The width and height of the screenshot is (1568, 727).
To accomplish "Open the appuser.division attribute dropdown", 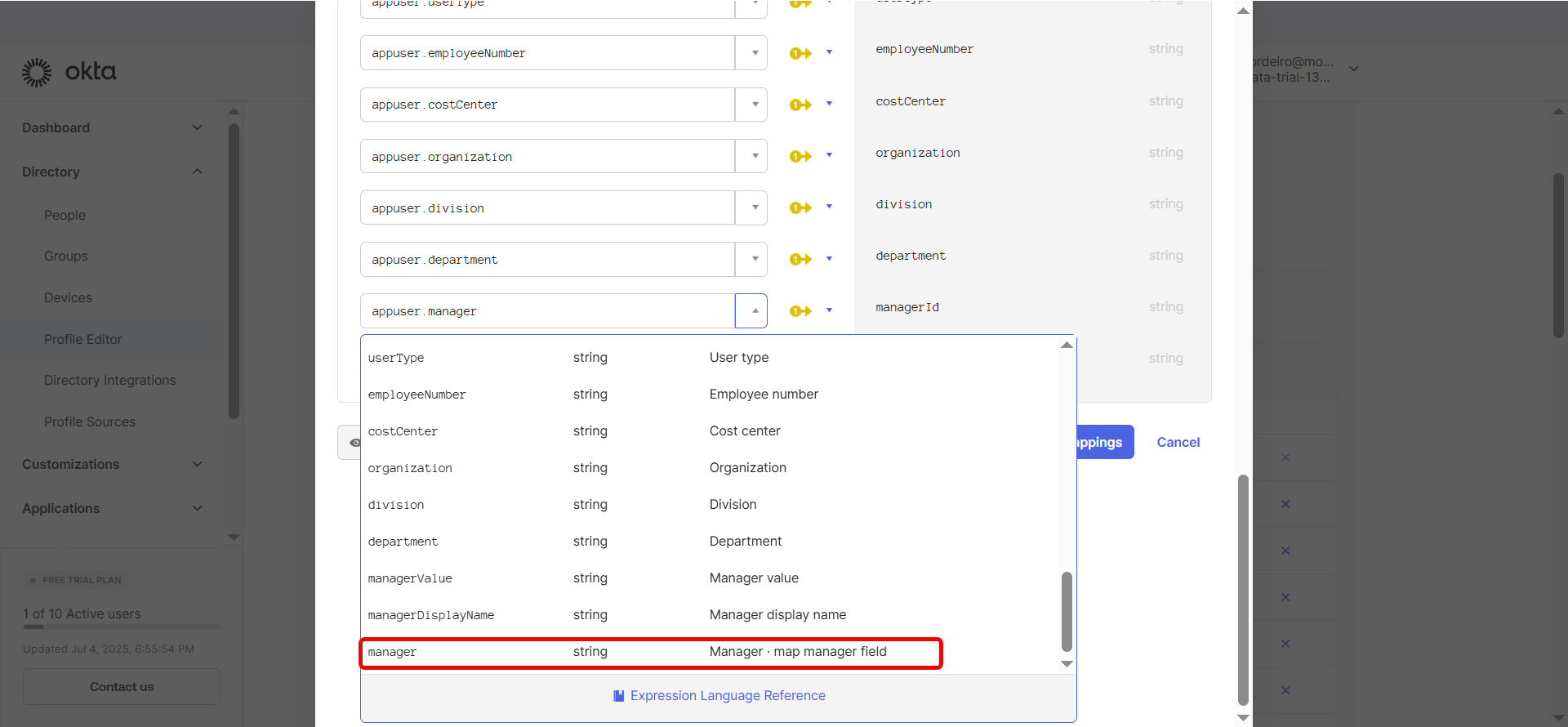I will point(754,207).
